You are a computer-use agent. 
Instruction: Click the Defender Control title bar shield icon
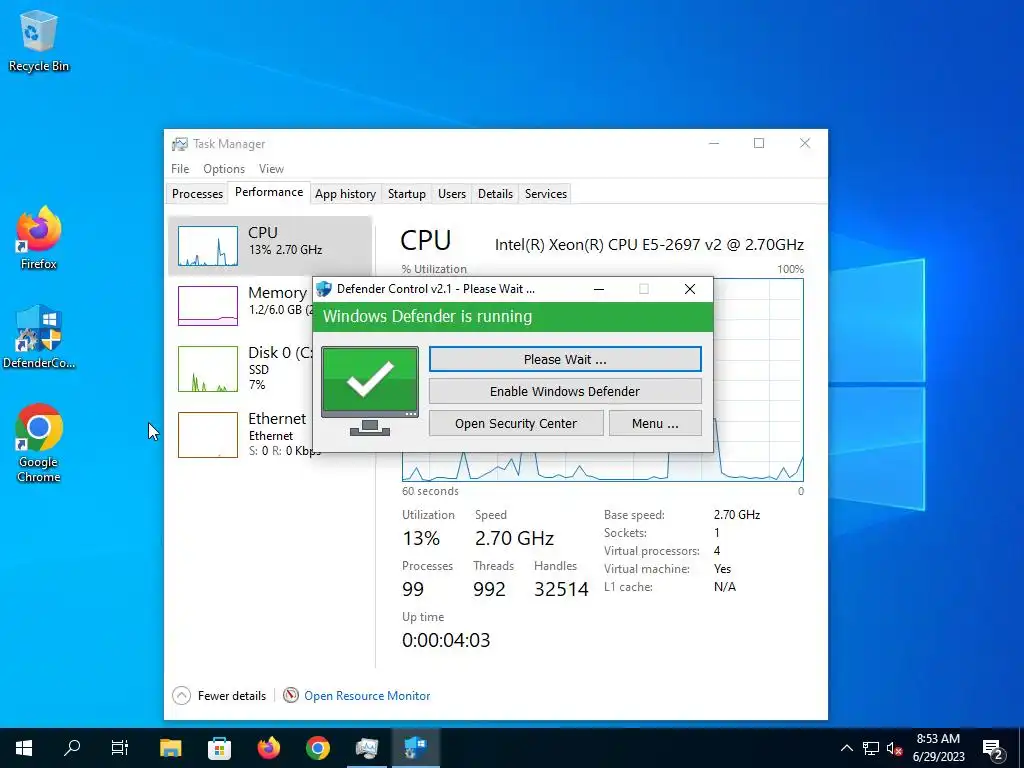324,289
